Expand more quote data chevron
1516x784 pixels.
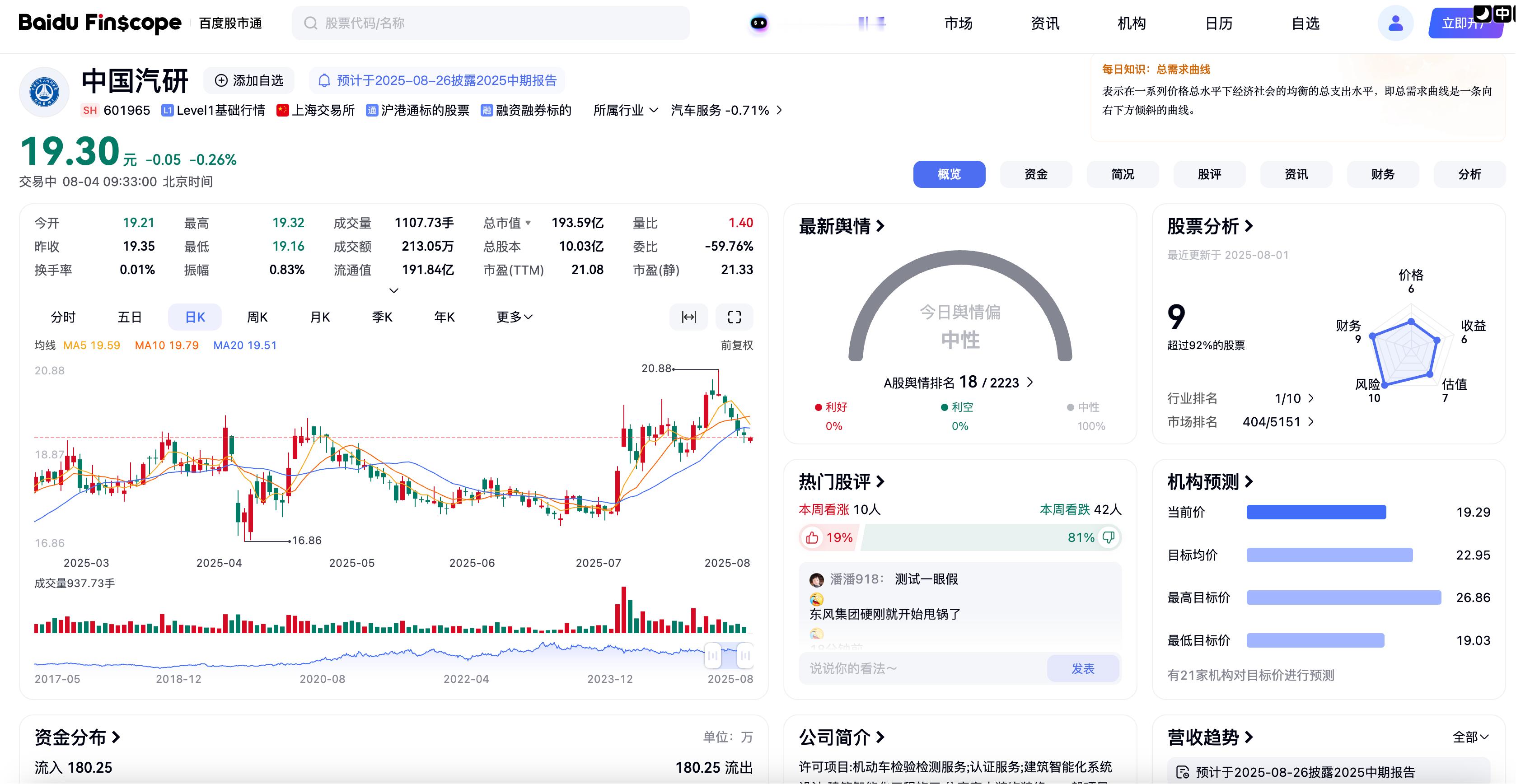pos(394,290)
